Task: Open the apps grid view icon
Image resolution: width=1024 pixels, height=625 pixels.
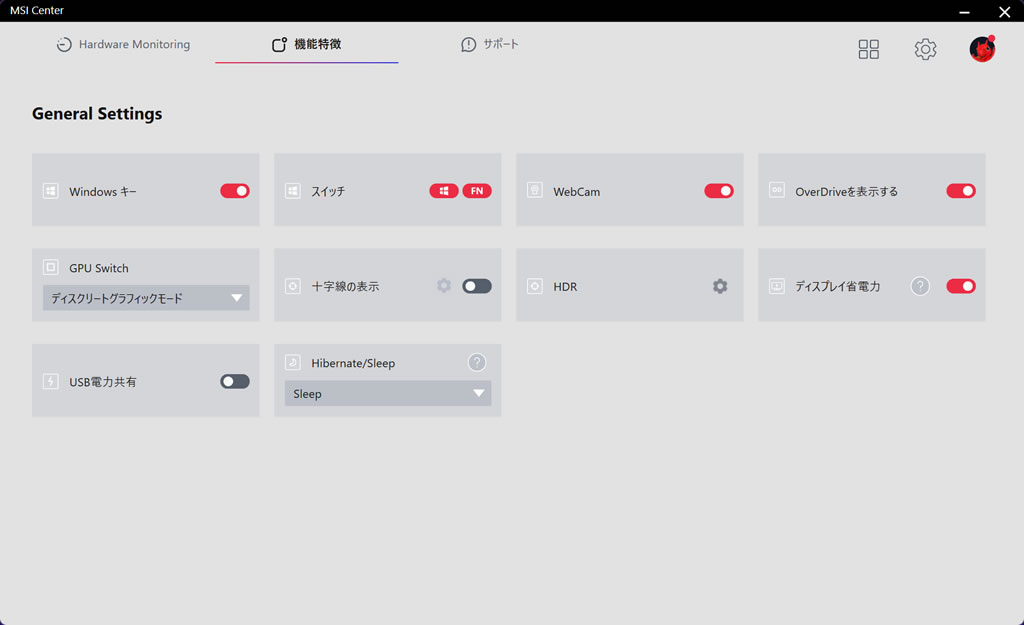Action: click(x=868, y=49)
